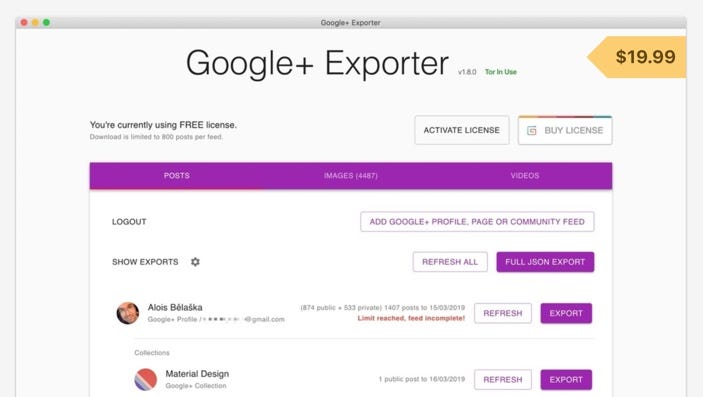Click the 'Download is limited to 800 posts' note

(156, 137)
